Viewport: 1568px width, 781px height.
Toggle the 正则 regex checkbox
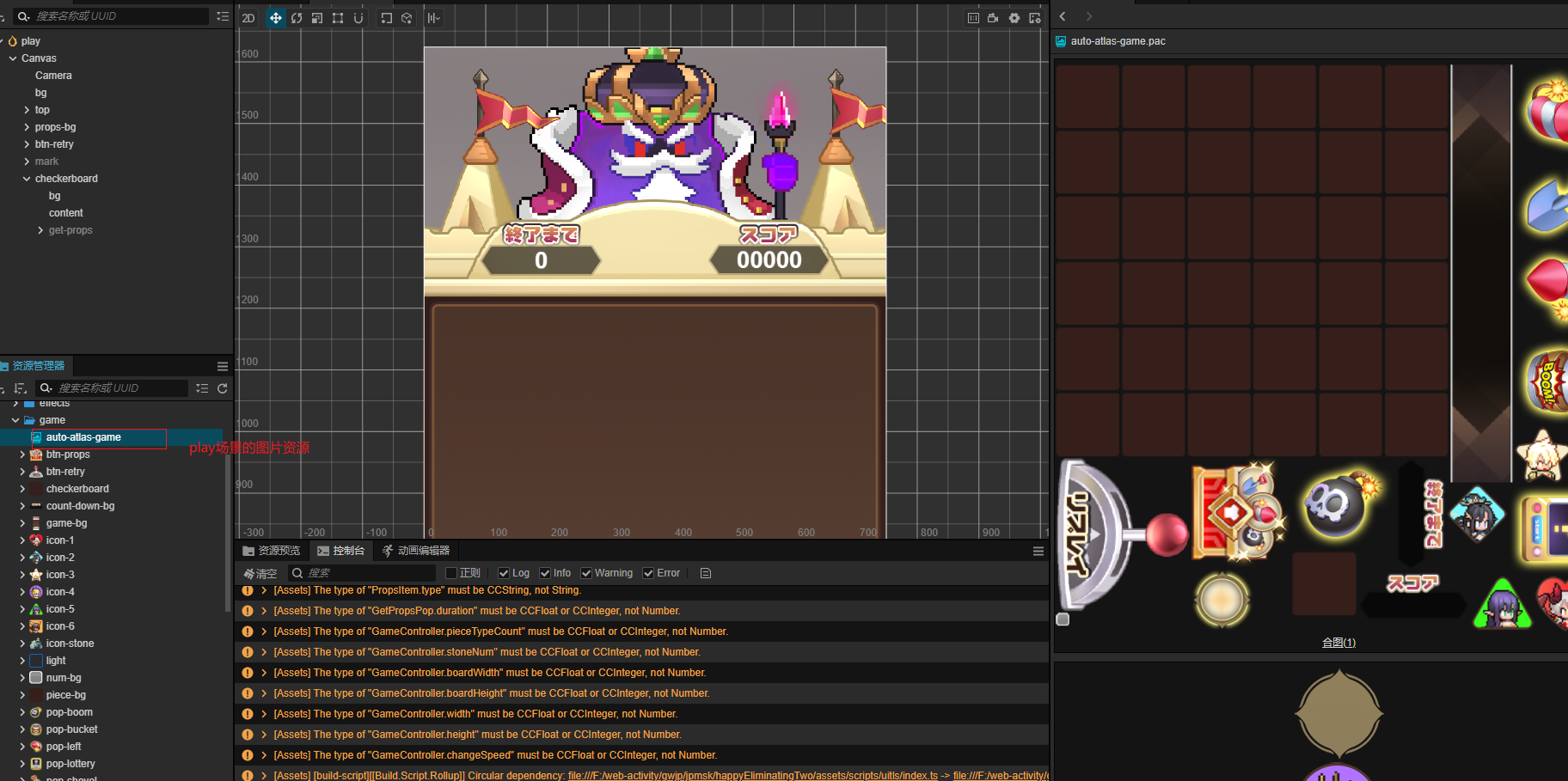click(451, 573)
